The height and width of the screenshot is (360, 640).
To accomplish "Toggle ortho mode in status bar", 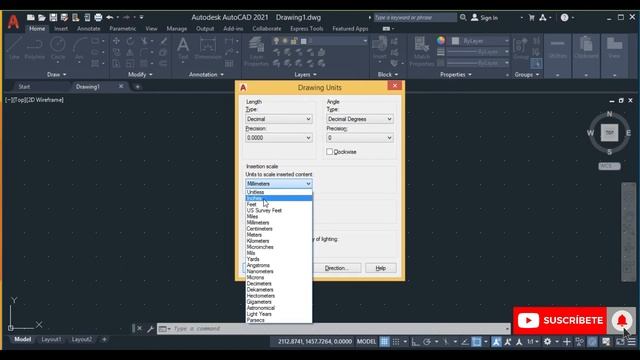I will (415, 342).
